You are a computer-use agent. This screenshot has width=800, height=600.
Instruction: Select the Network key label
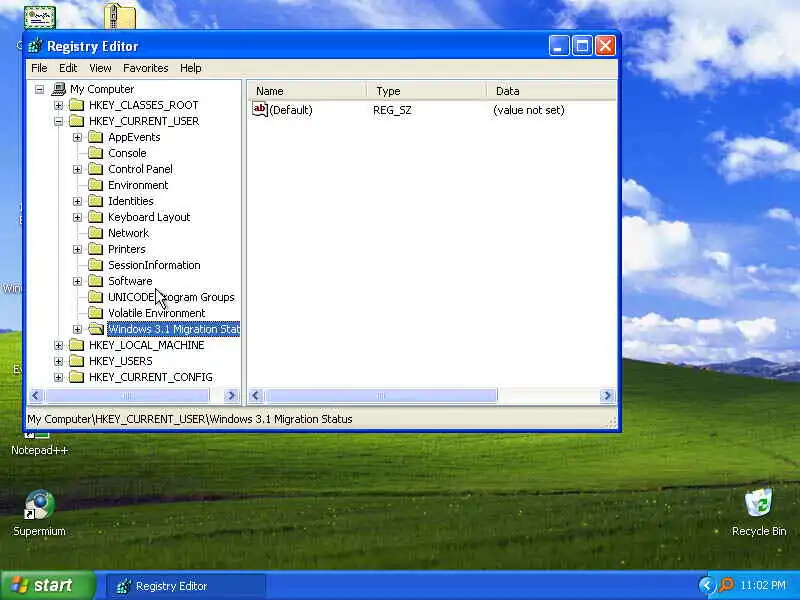click(128, 233)
